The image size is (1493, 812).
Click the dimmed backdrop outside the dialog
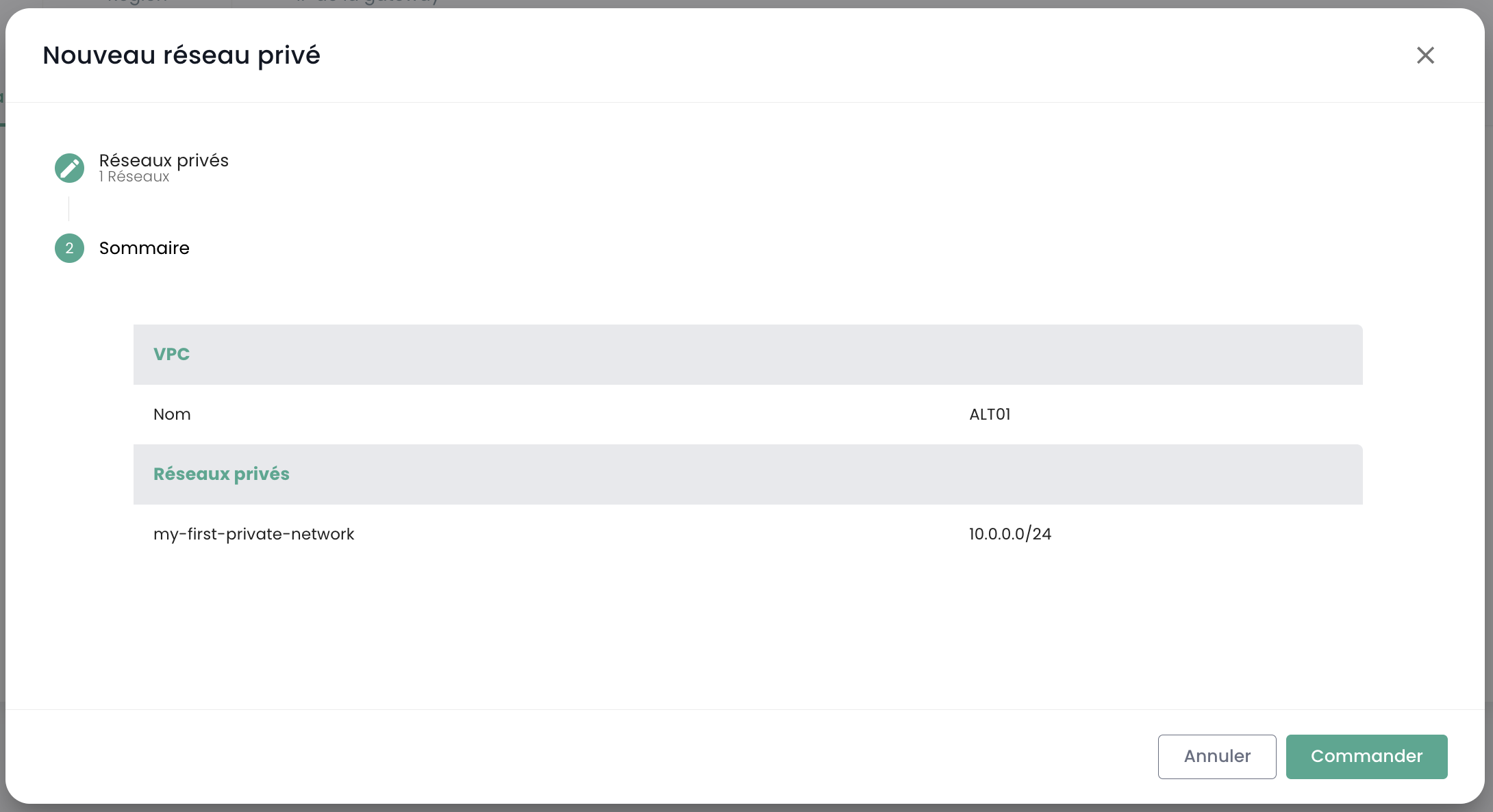pos(1489,411)
